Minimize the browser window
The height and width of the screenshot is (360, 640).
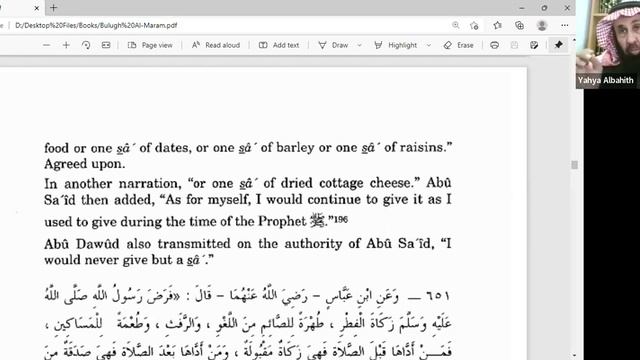[522, 8]
